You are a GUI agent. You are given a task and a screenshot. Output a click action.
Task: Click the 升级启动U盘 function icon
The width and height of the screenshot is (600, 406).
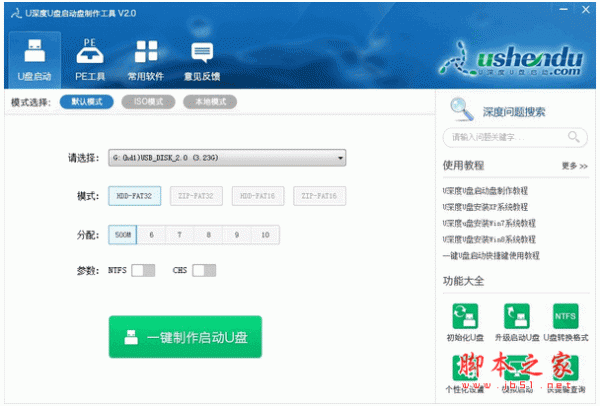[517, 316]
